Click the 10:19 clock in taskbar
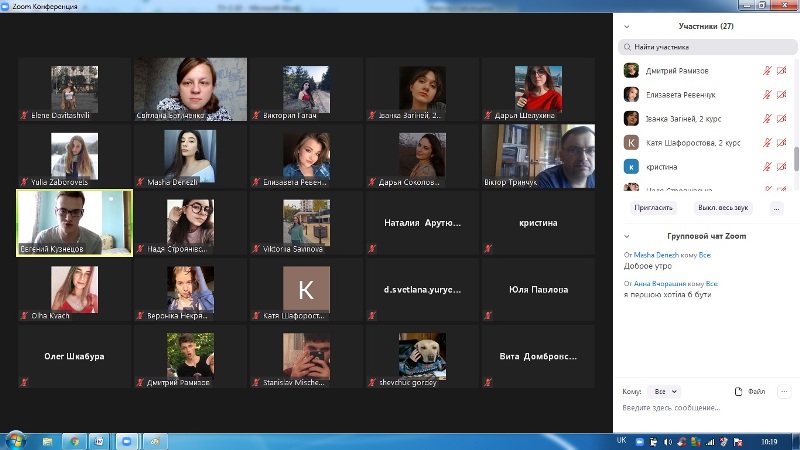Viewport: 800px width, 450px height. pyautogui.click(x=769, y=442)
